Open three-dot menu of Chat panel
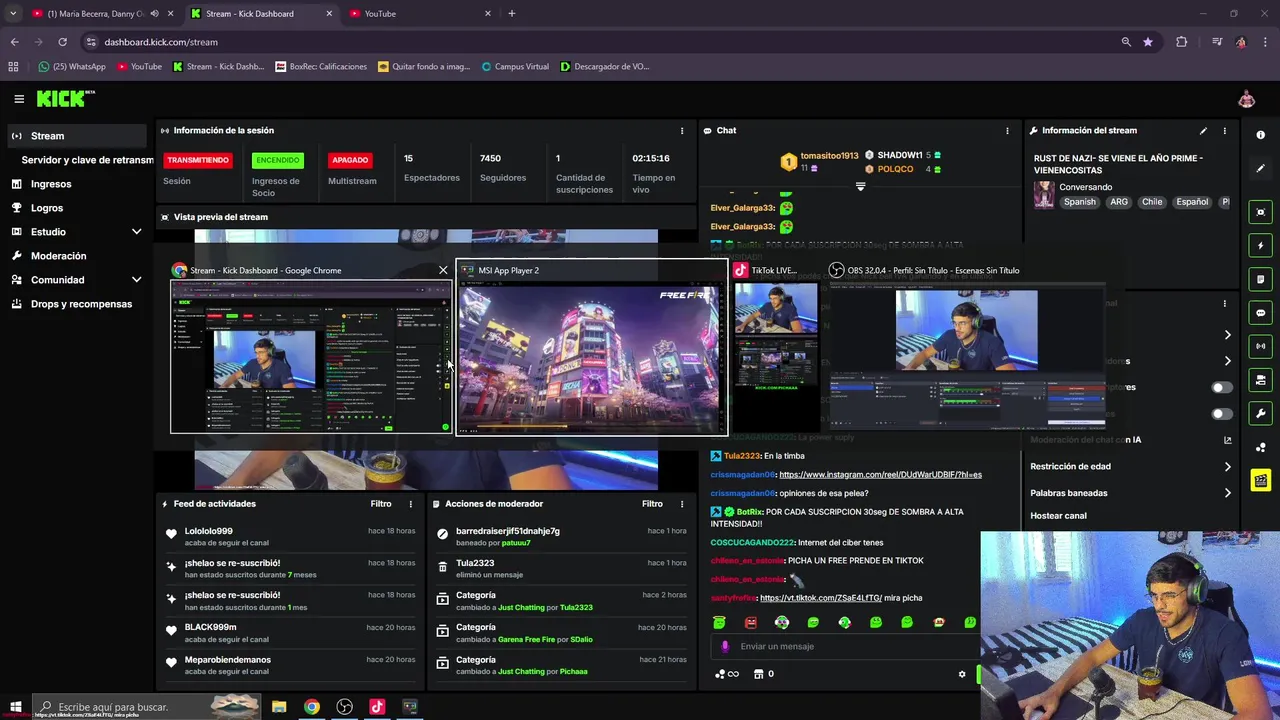Image resolution: width=1280 pixels, height=720 pixels. [x=1007, y=131]
